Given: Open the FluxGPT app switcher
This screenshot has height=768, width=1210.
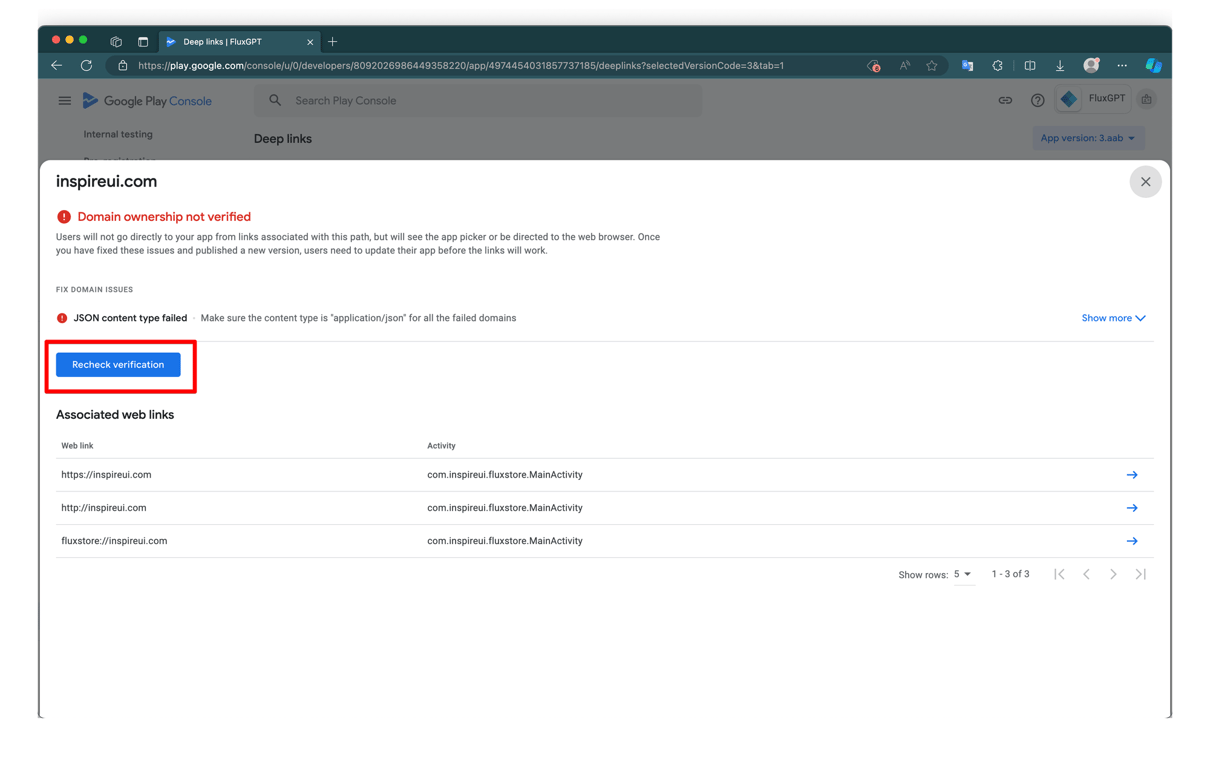Looking at the screenshot, I should 1094,99.
